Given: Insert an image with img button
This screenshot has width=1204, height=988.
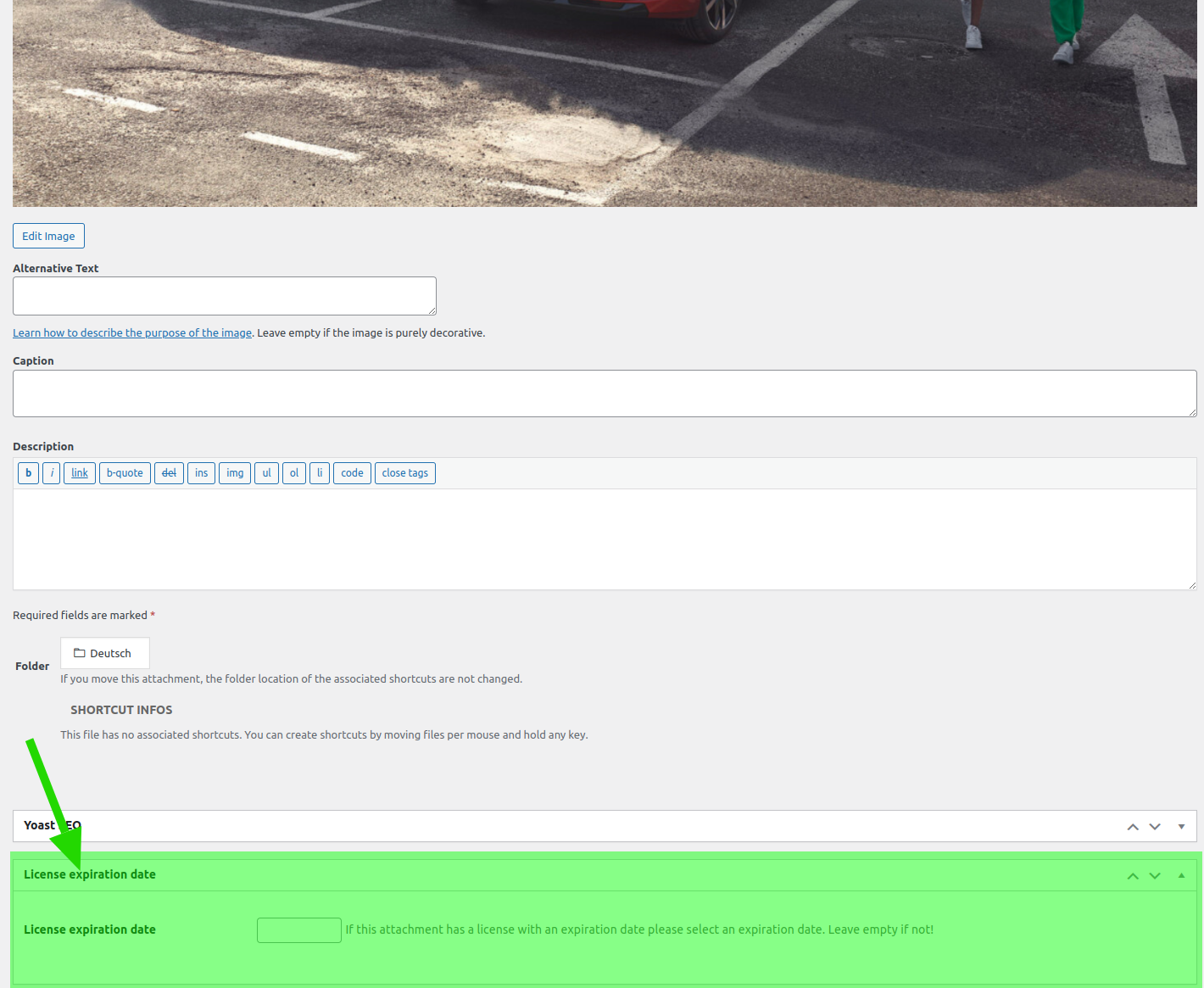Looking at the screenshot, I should (235, 473).
